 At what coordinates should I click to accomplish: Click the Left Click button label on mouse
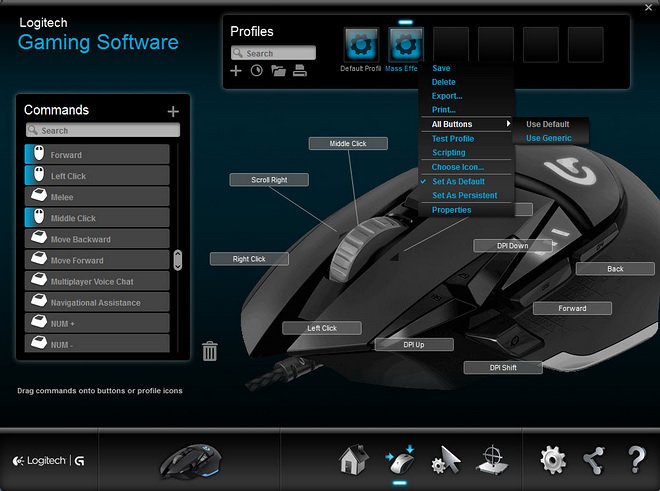[x=322, y=328]
